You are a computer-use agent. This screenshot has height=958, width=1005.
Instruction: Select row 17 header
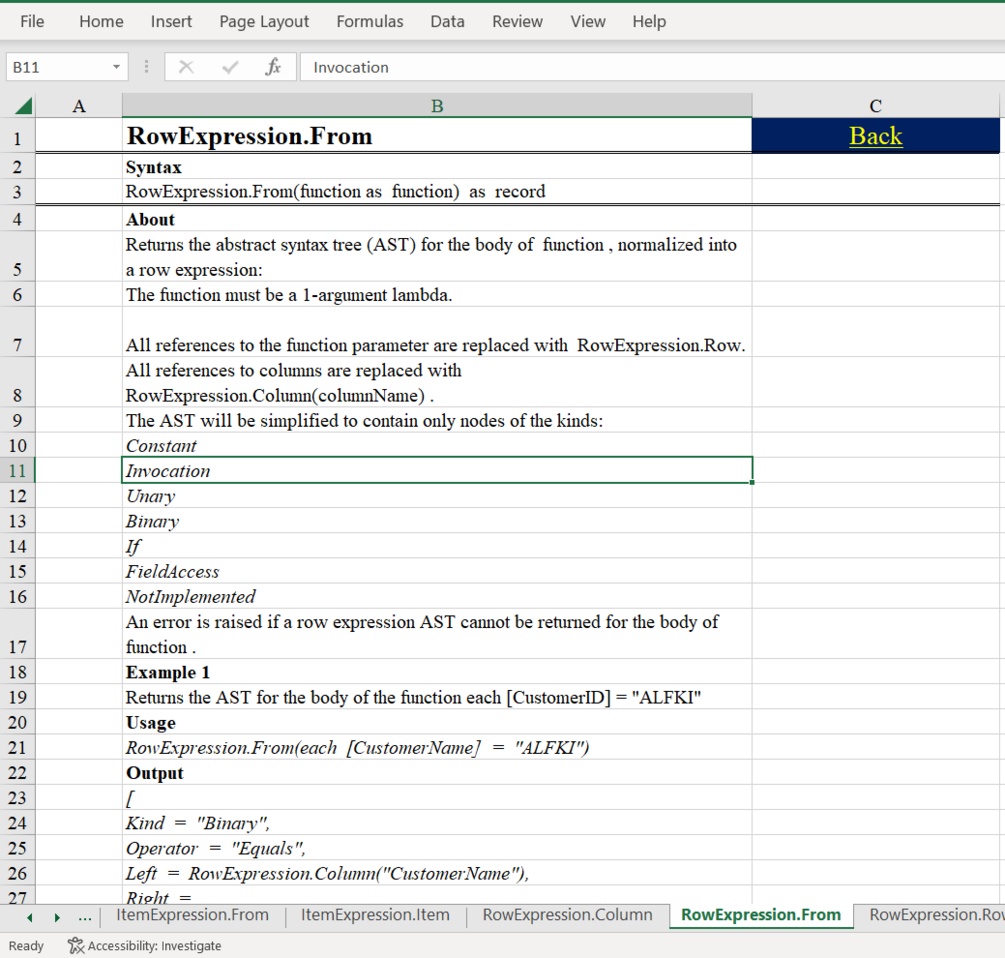click(x=17, y=634)
